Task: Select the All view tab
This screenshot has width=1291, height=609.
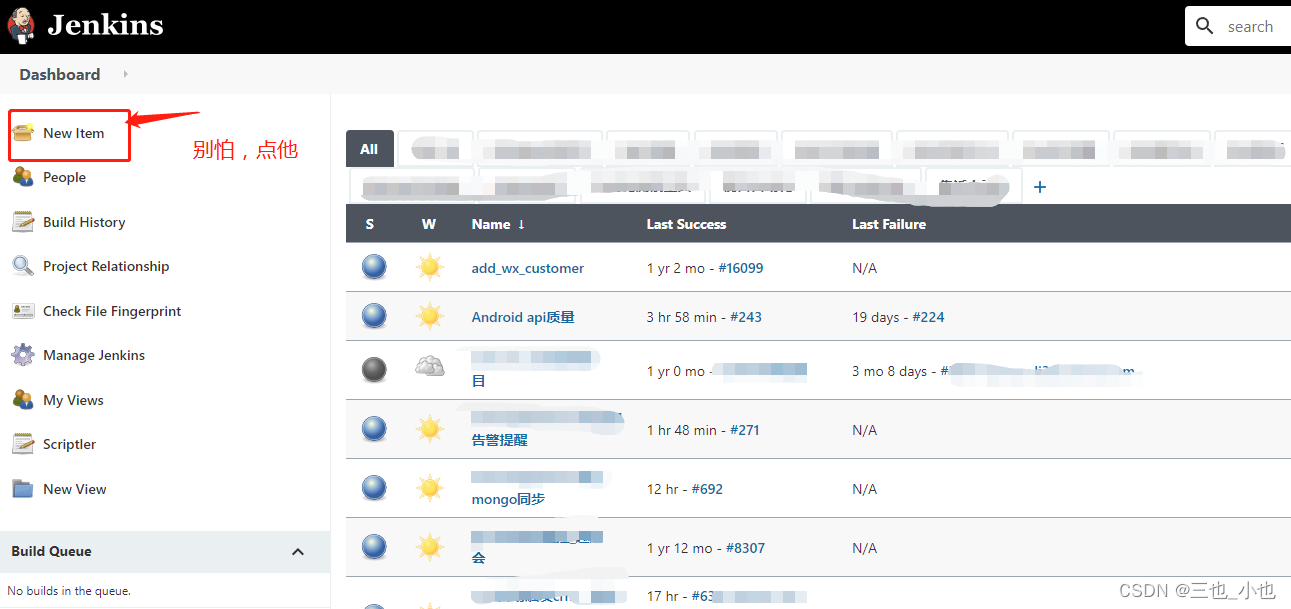Action: pyautogui.click(x=369, y=149)
